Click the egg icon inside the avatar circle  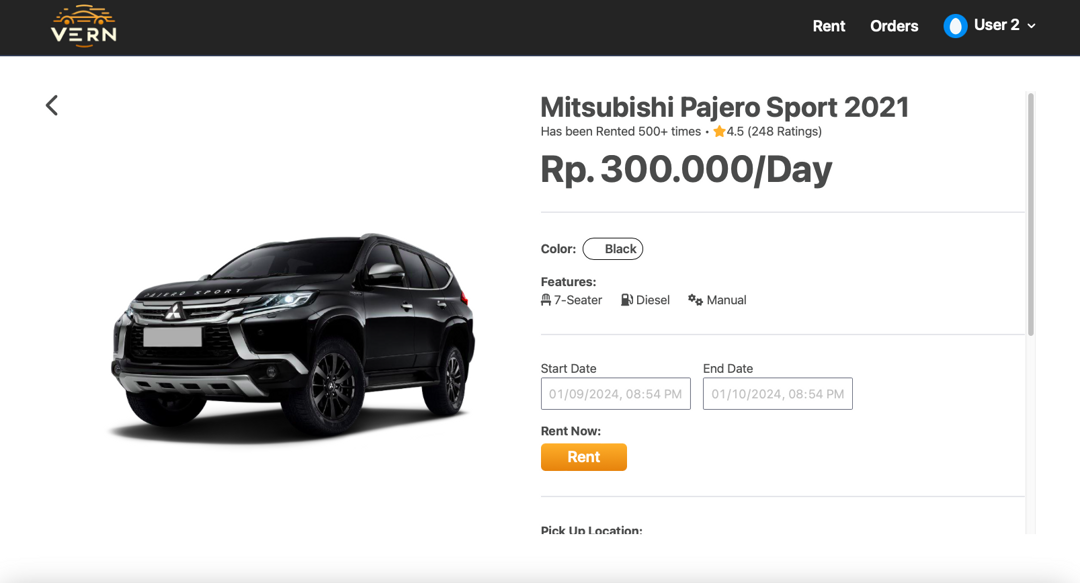coord(955,25)
